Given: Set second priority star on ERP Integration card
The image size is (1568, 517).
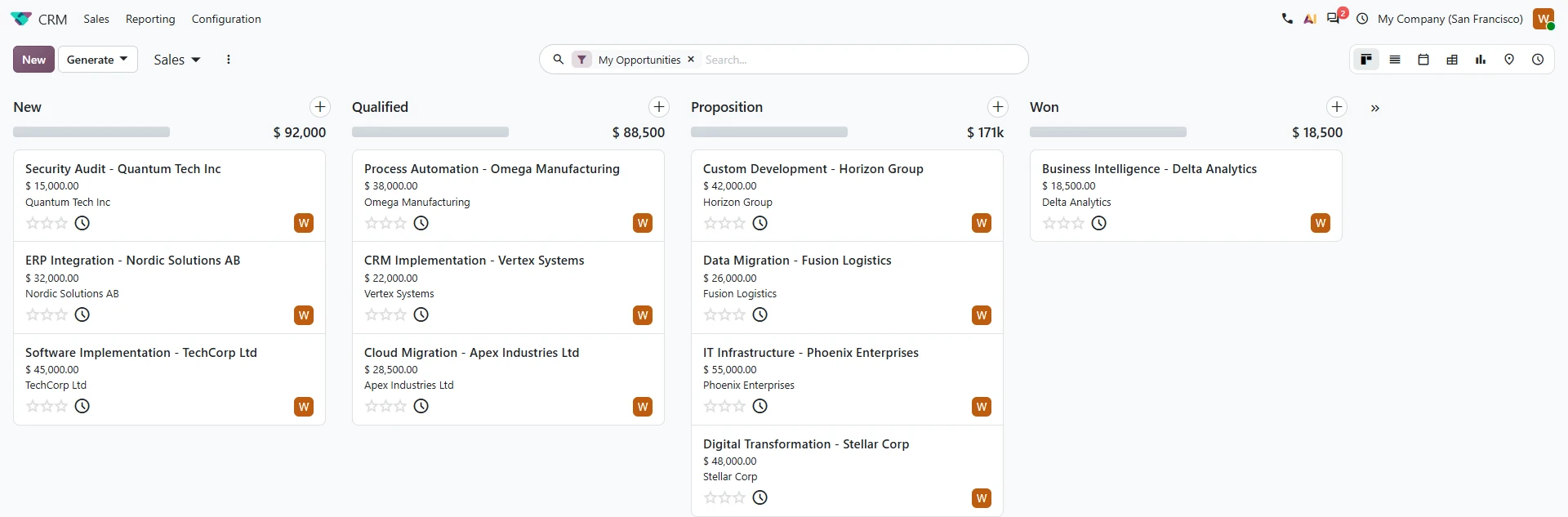Looking at the screenshot, I should tap(47, 314).
